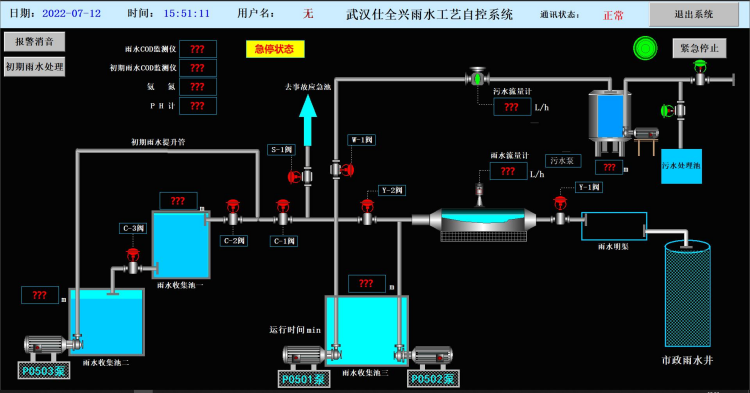Click the 污水泵 label box
Screen dimensions: 750x393
563,161
